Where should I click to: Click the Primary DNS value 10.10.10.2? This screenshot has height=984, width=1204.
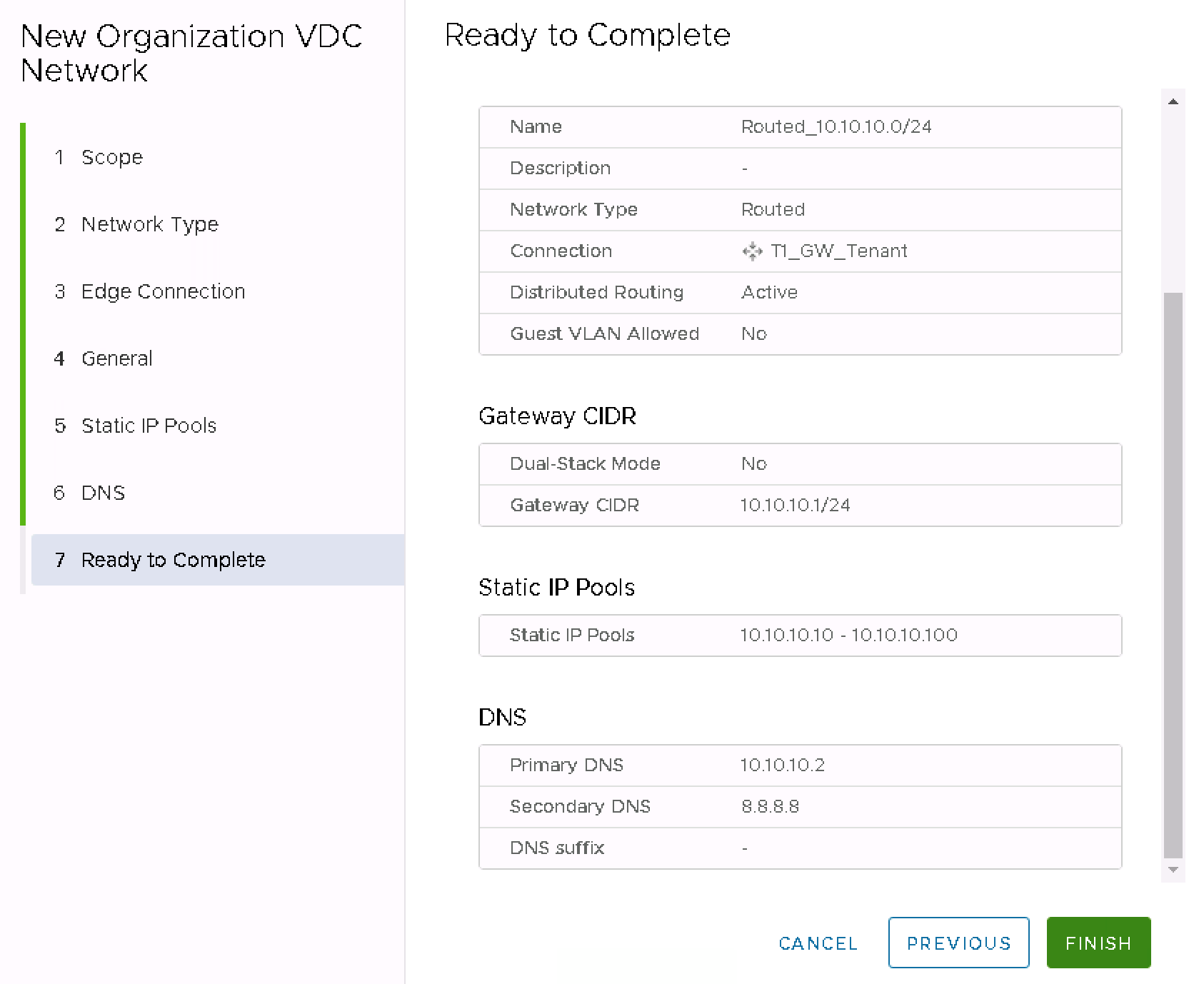coord(782,765)
